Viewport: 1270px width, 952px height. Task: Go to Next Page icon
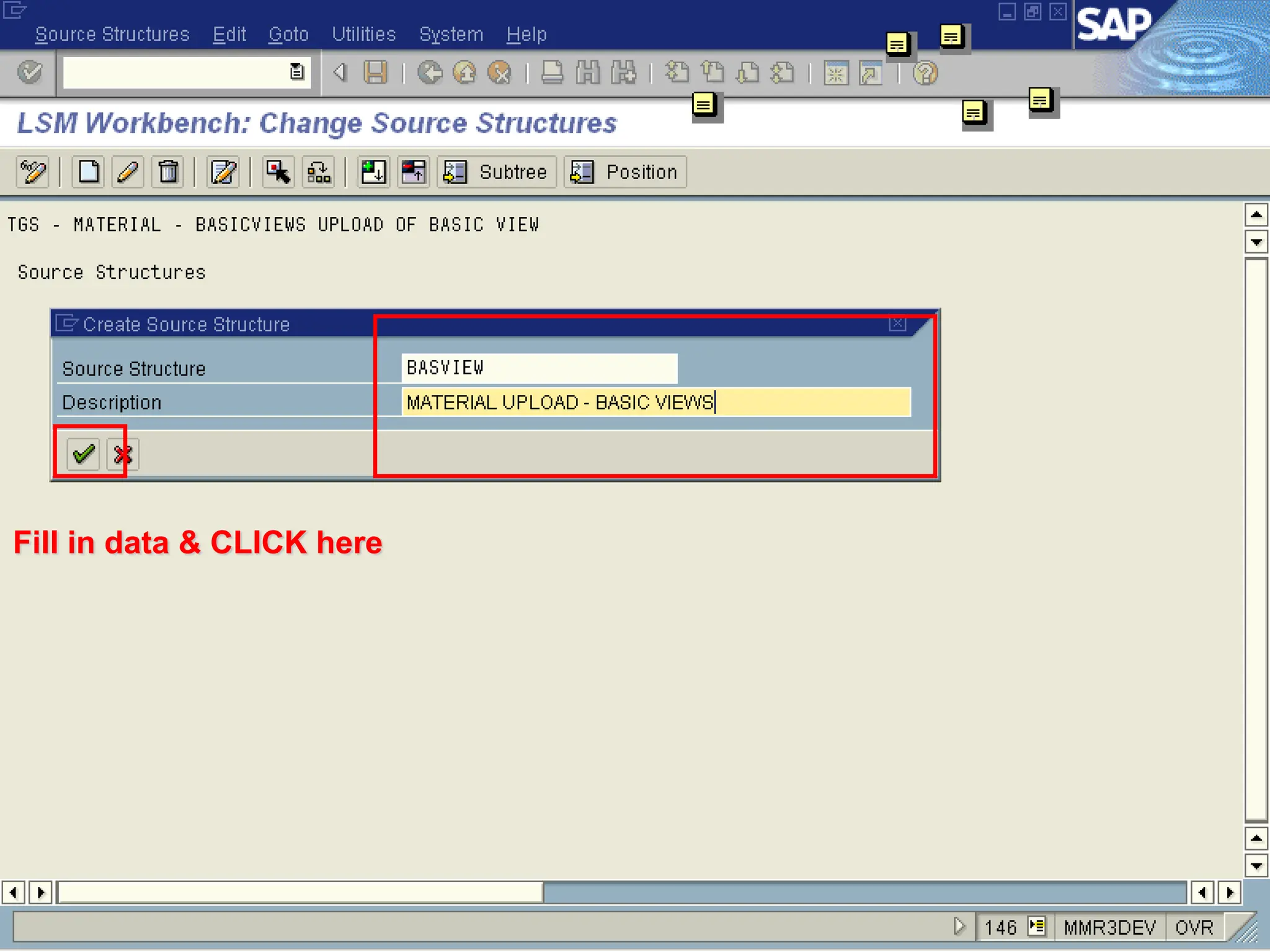point(747,73)
